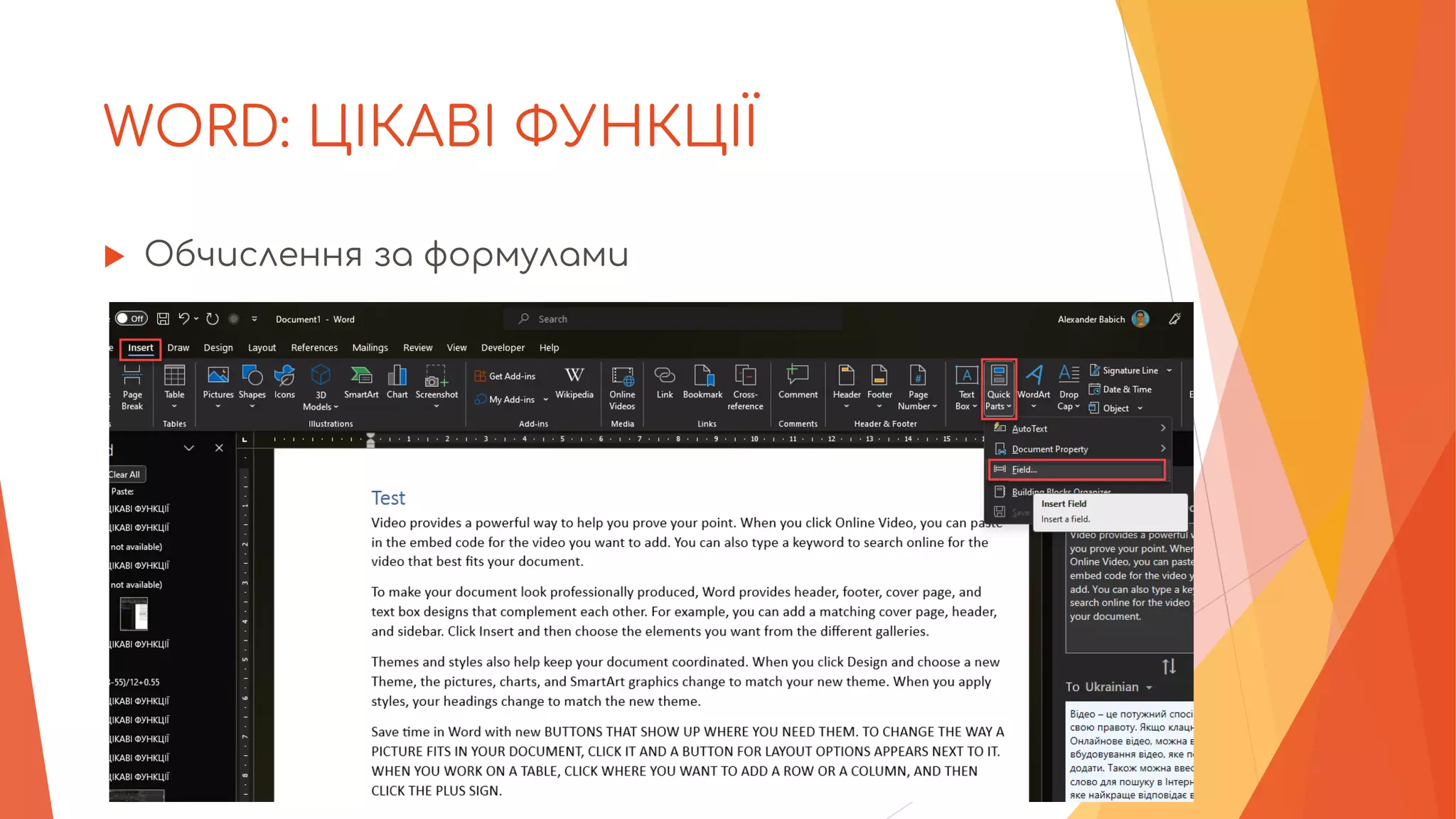Click clipboard item -55)/12+0.55

tap(135, 682)
